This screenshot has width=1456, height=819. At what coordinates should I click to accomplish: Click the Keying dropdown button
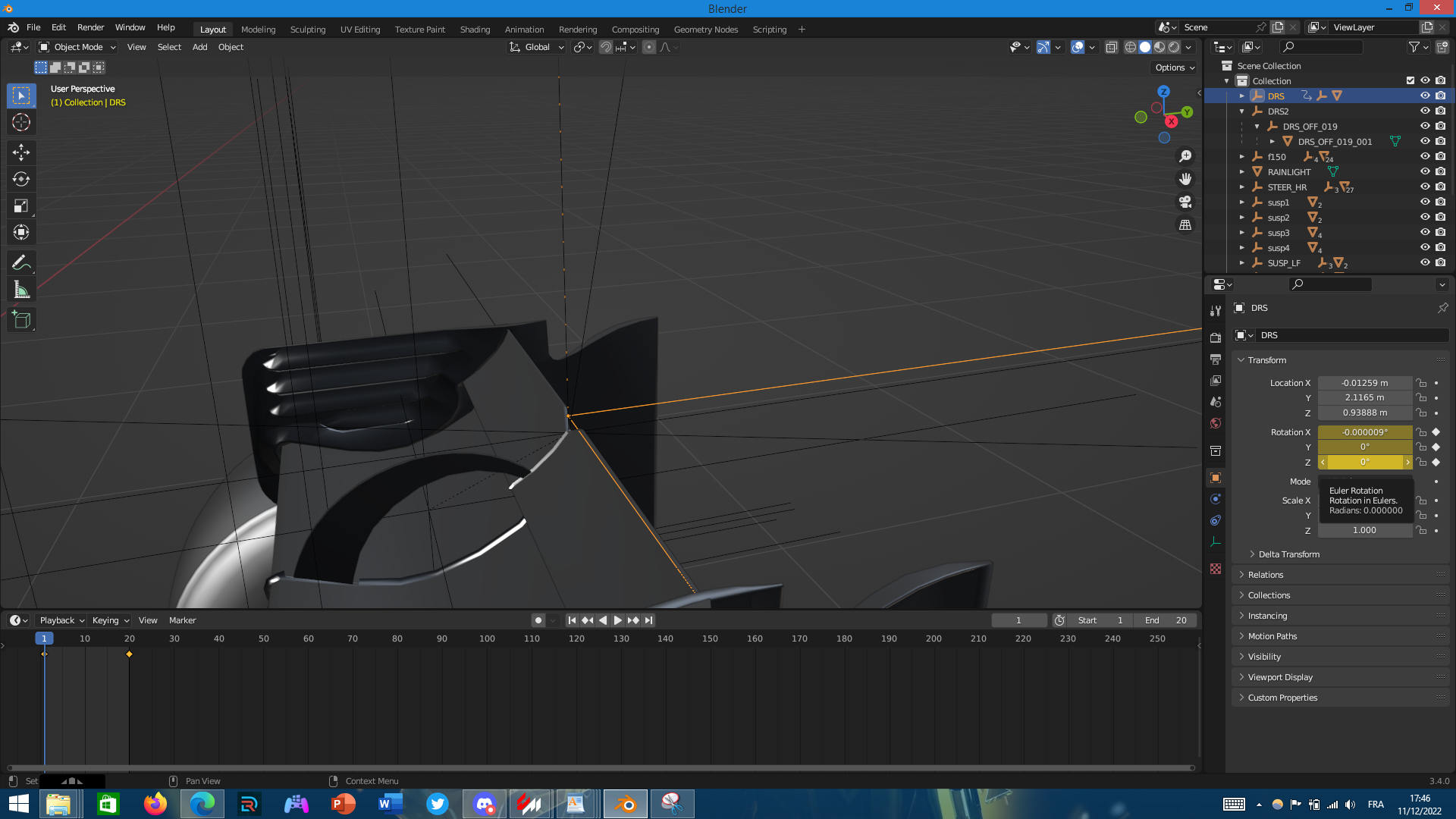[110, 620]
